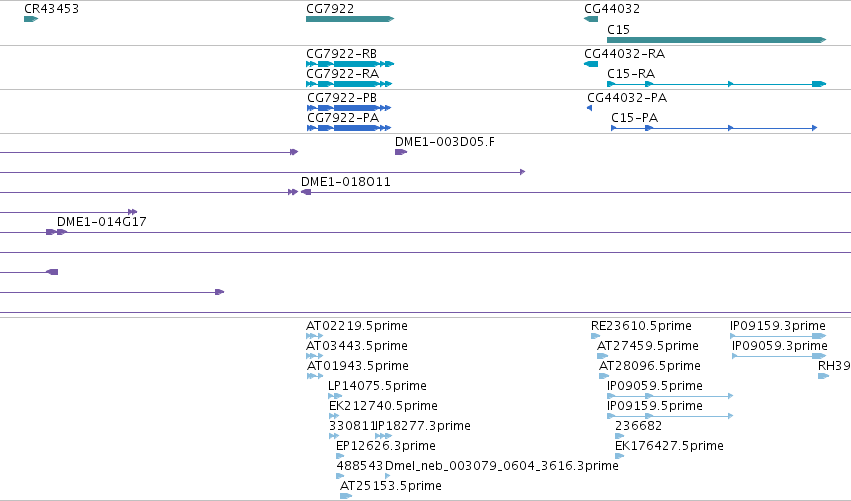Click the C15-RA transcript label

tap(631, 74)
